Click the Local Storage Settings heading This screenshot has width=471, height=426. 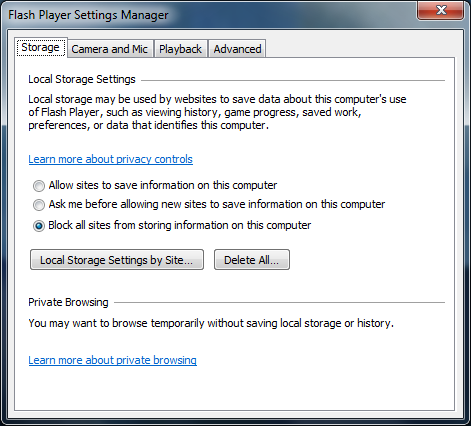pyautogui.click(x=82, y=79)
